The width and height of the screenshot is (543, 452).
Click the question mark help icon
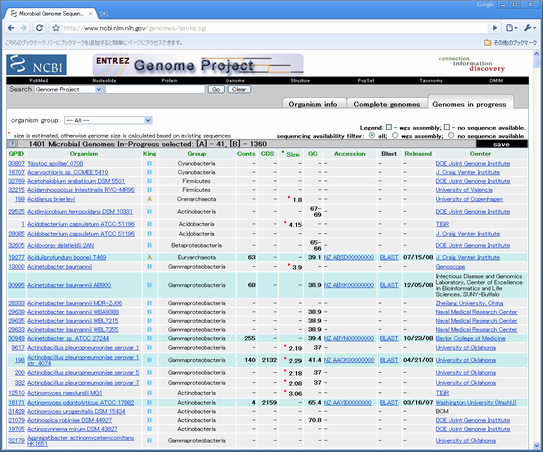(x=12, y=144)
